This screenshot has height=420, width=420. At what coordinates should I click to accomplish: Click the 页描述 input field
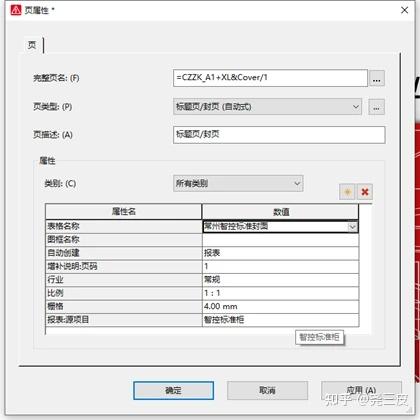point(279,135)
